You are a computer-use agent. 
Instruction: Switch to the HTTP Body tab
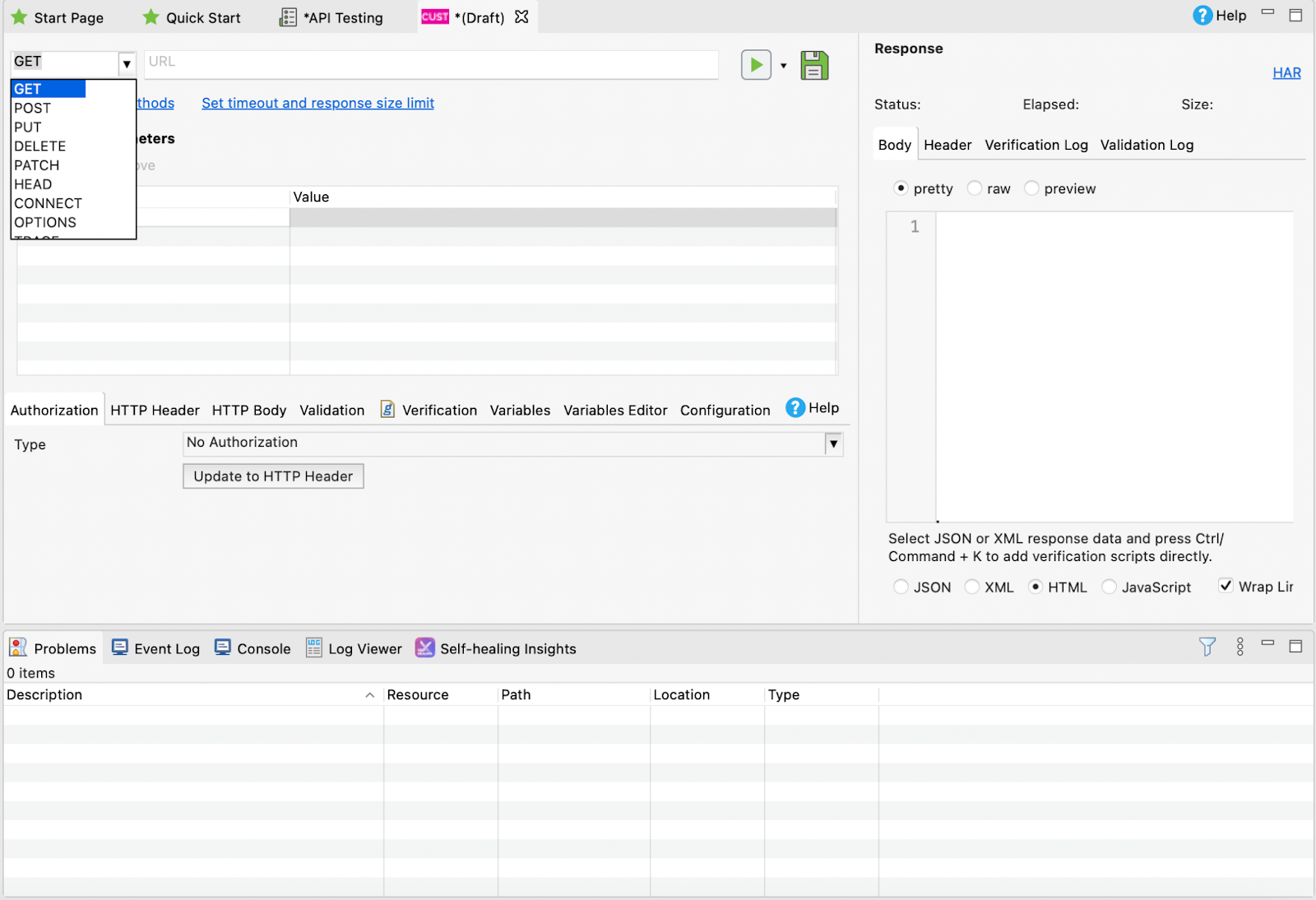point(248,411)
